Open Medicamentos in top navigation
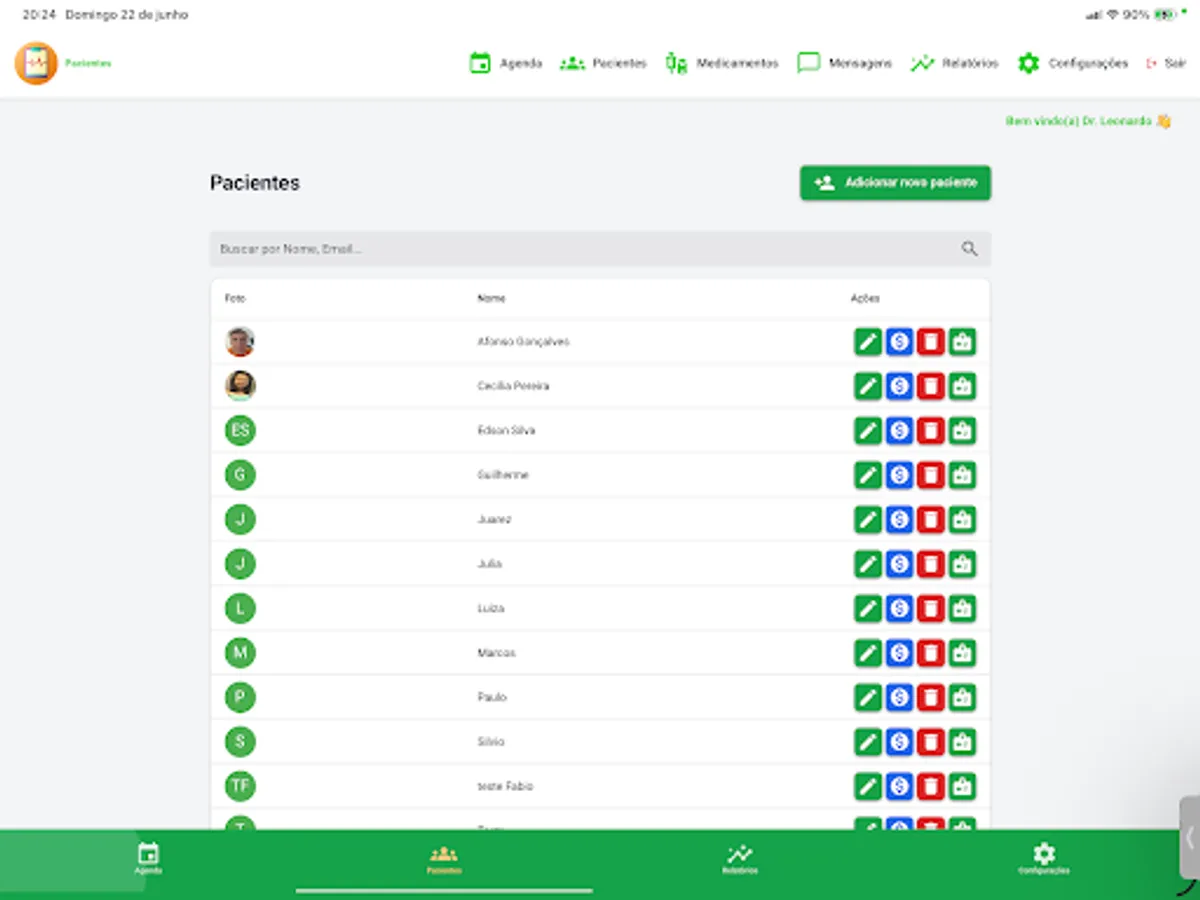 point(722,63)
